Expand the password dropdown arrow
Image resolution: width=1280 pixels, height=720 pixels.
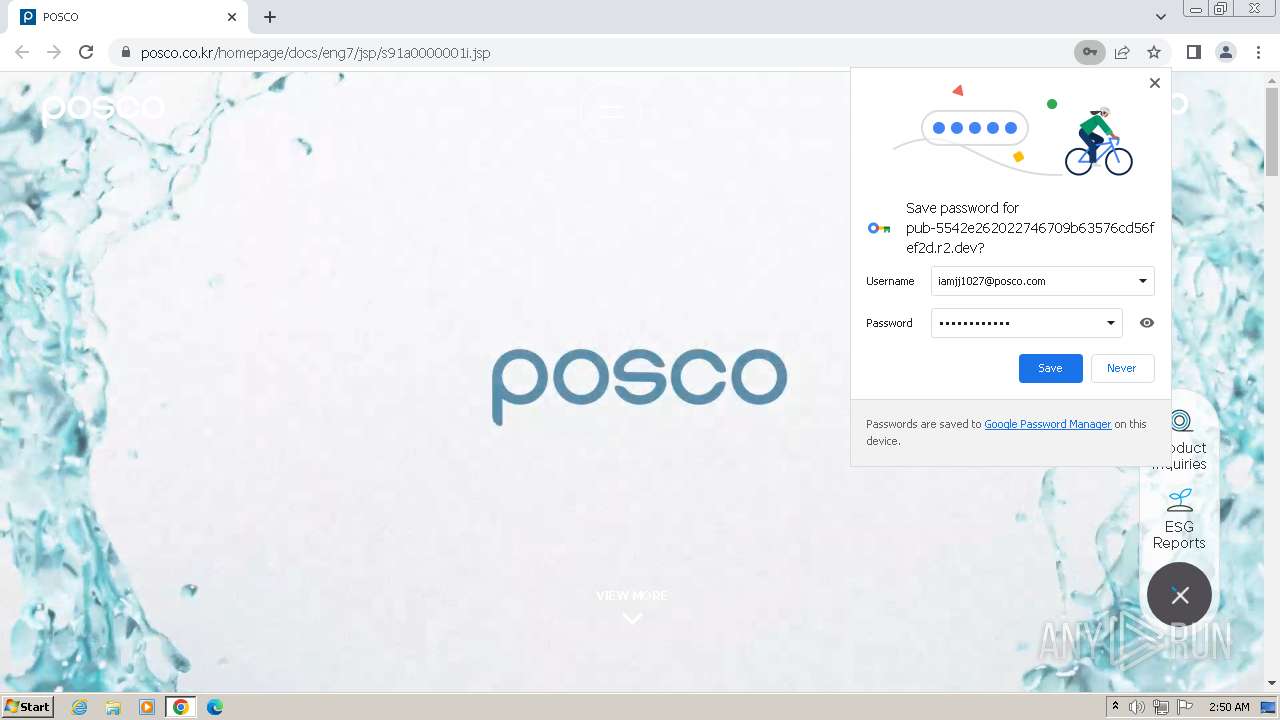click(x=1110, y=323)
